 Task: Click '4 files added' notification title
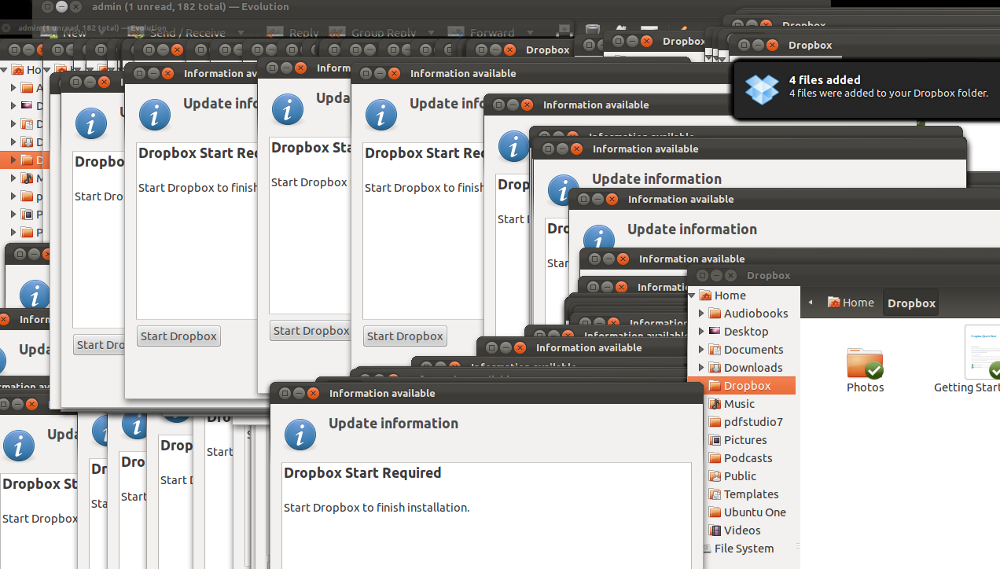coord(825,80)
